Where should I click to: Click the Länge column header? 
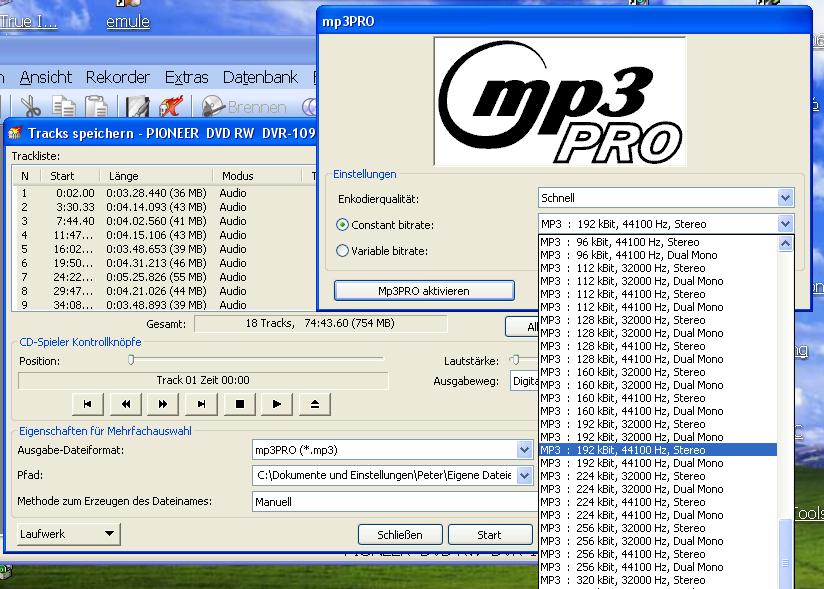(x=156, y=176)
